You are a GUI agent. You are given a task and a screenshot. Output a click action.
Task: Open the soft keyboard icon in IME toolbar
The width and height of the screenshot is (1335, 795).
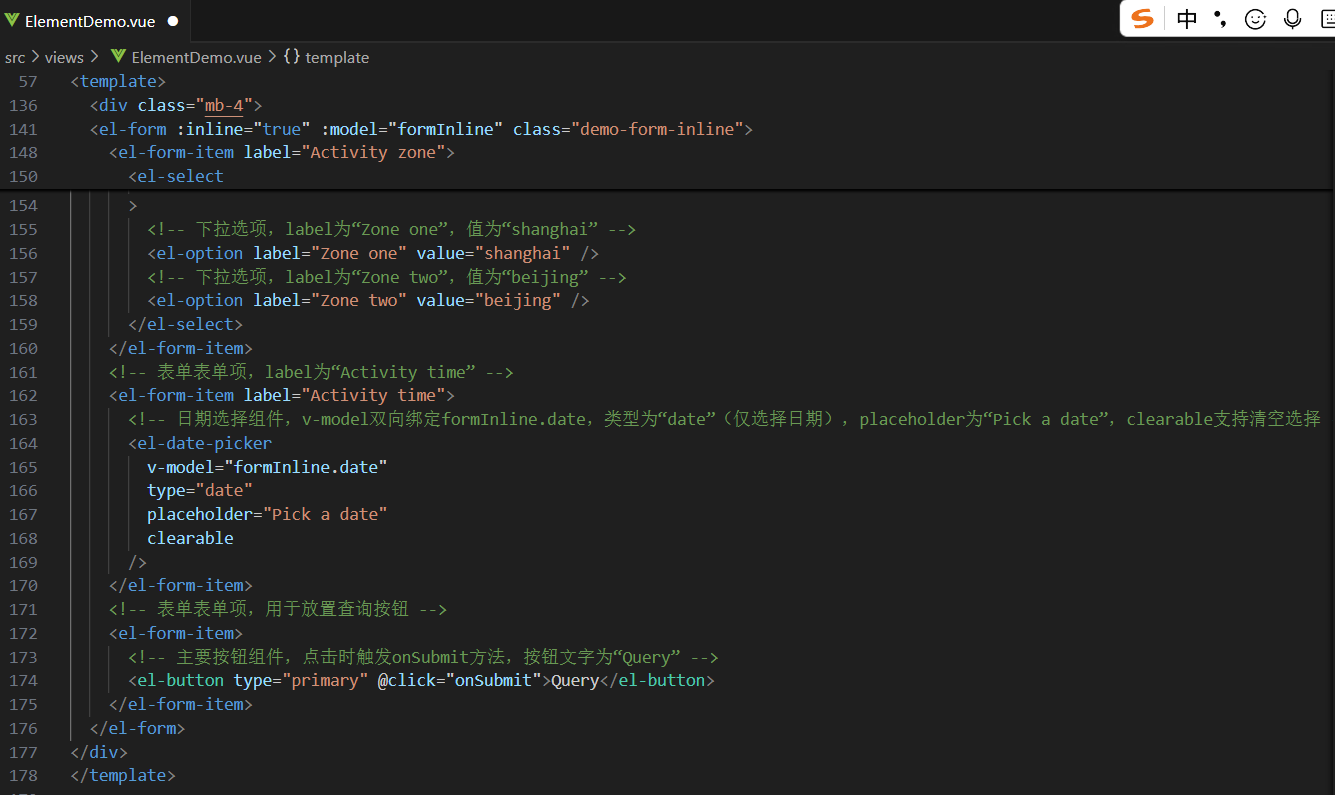[1328, 19]
